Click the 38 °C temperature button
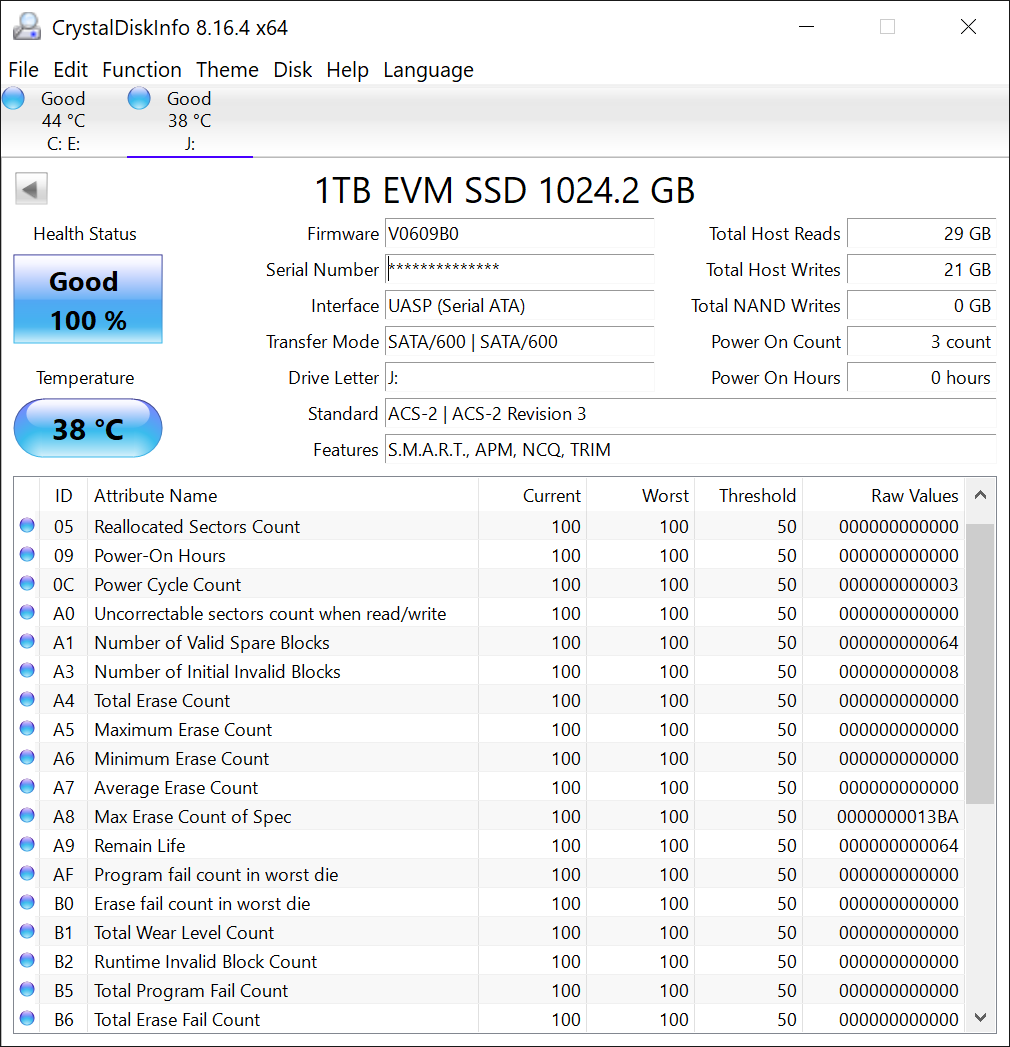 pyautogui.click(x=88, y=429)
